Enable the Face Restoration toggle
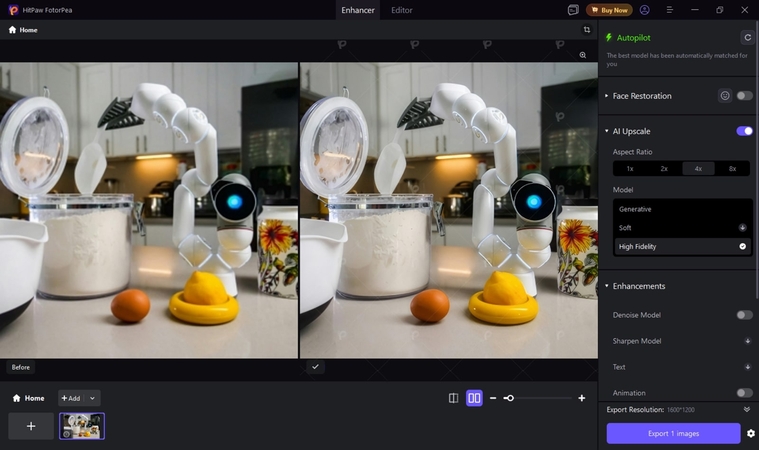759x450 pixels. pyautogui.click(x=744, y=96)
